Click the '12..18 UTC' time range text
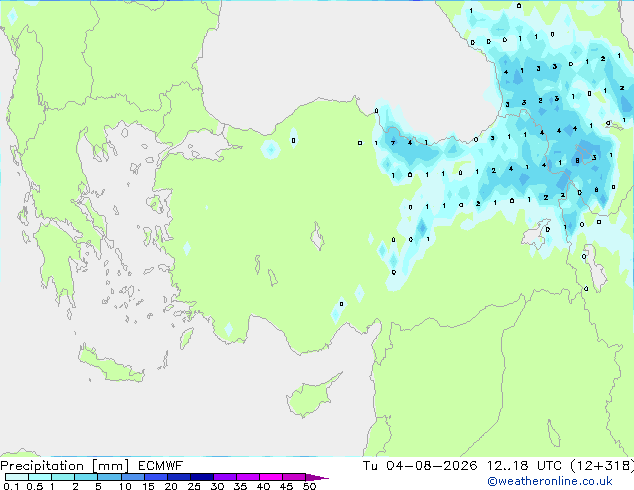 524,466
